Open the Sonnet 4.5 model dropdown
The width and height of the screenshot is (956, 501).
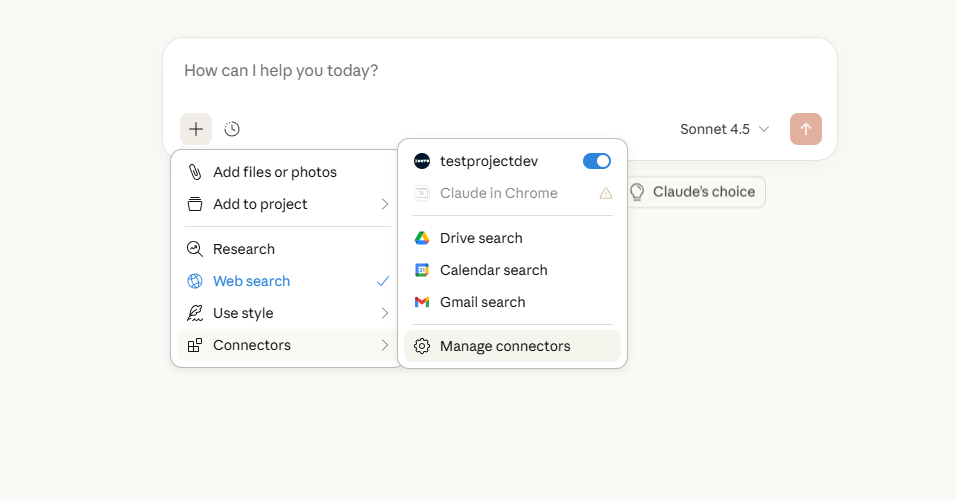click(724, 129)
